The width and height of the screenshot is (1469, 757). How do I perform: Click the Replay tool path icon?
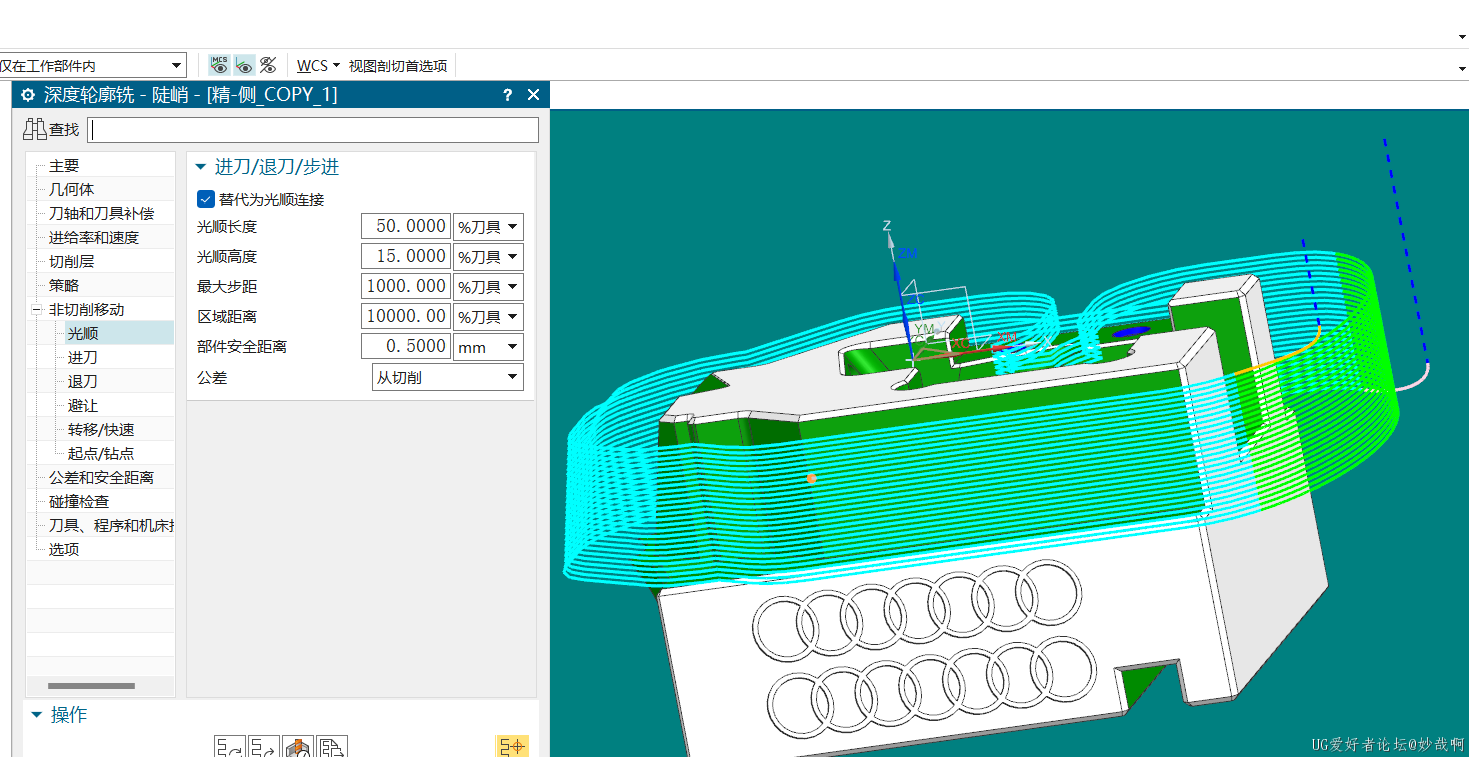(x=264, y=747)
